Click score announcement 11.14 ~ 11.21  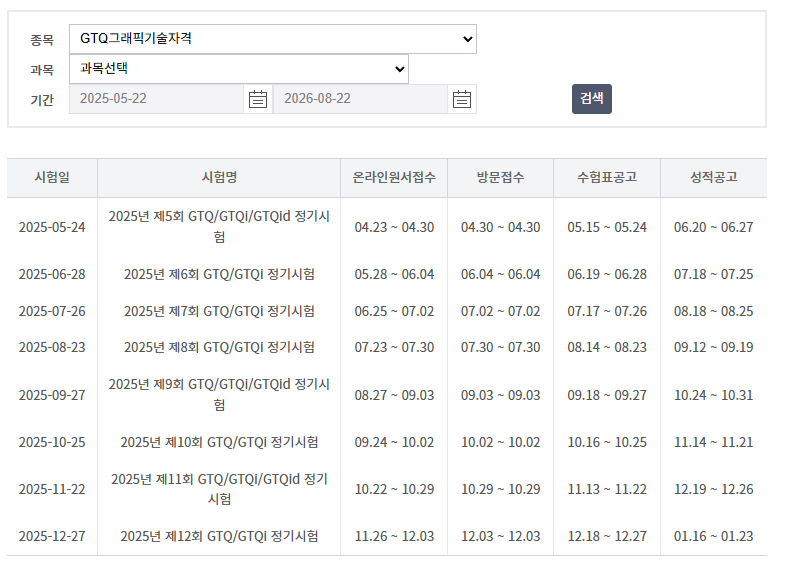[714, 442]
